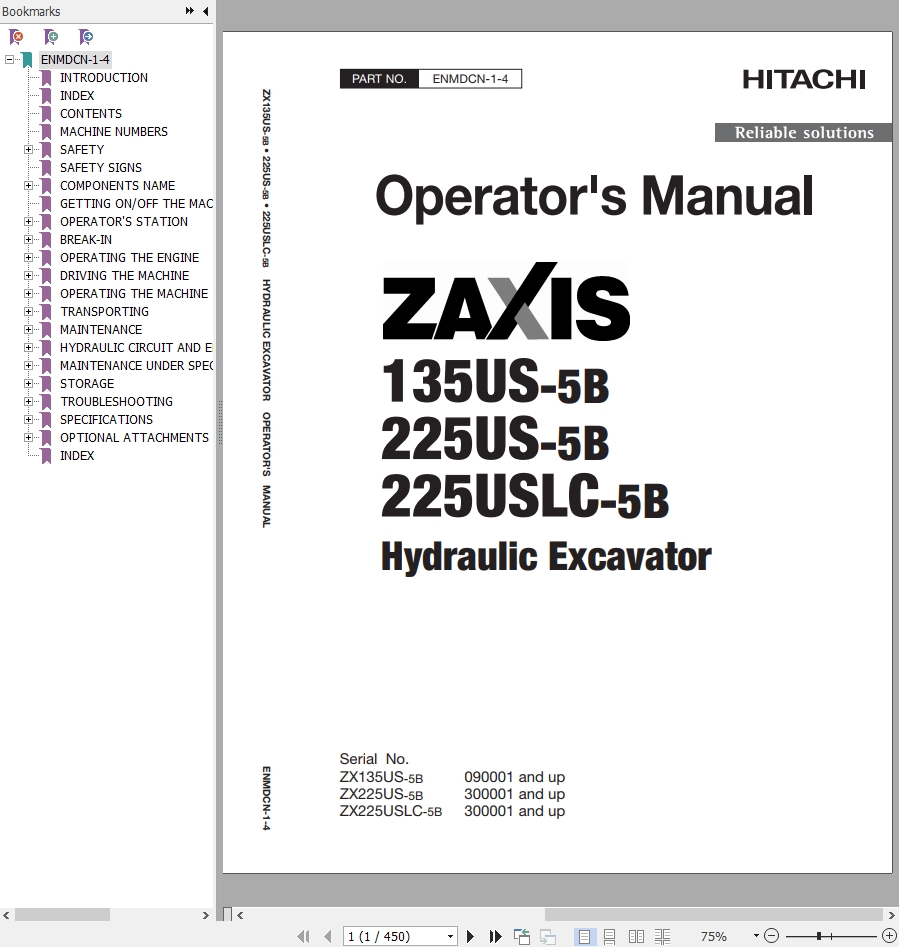Open the MACHINE NUMBERS bookmark
The width and height of the screenshot is (899, 947).
click(x=114, y=132)
